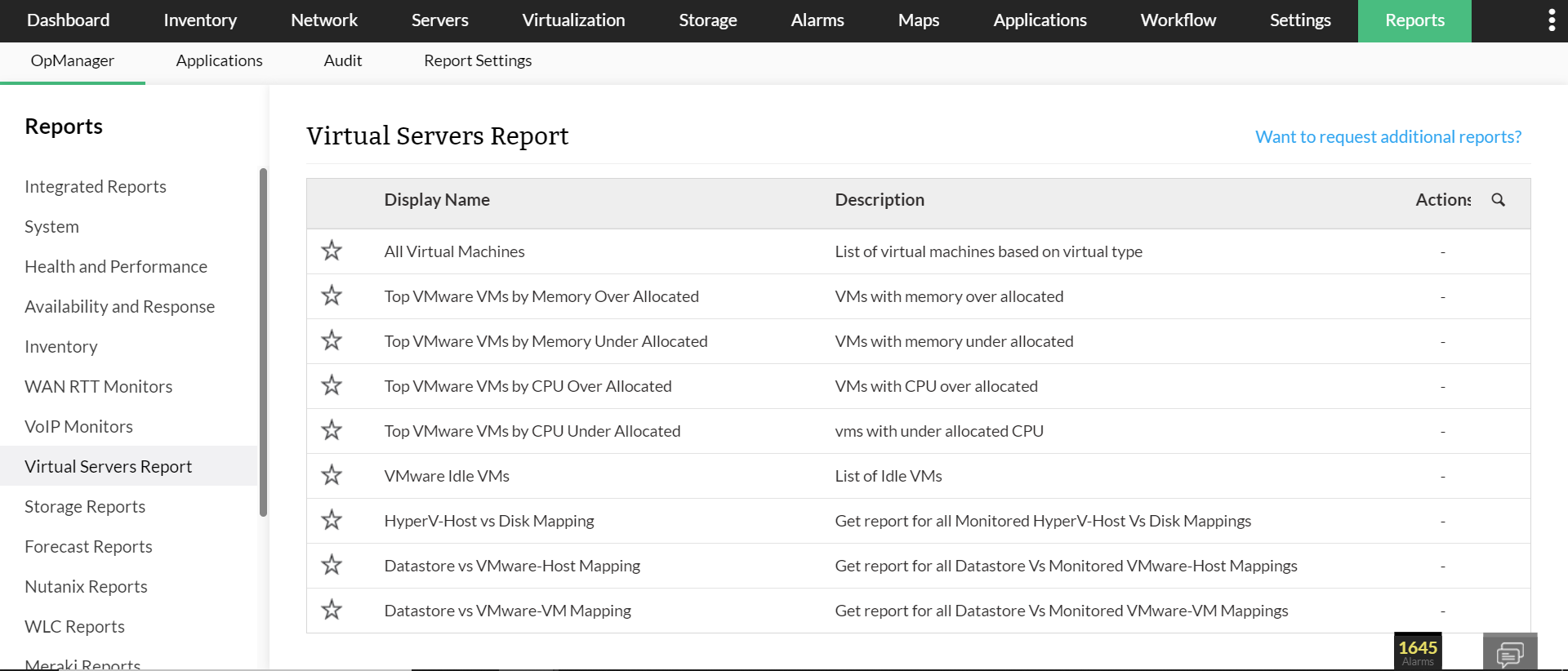Sort by Display Name column header

coord(437,200)
